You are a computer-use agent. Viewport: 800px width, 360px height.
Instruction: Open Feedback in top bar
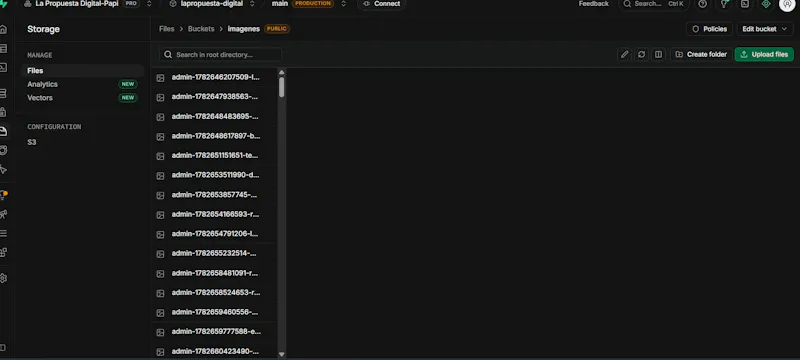(593, 4)
